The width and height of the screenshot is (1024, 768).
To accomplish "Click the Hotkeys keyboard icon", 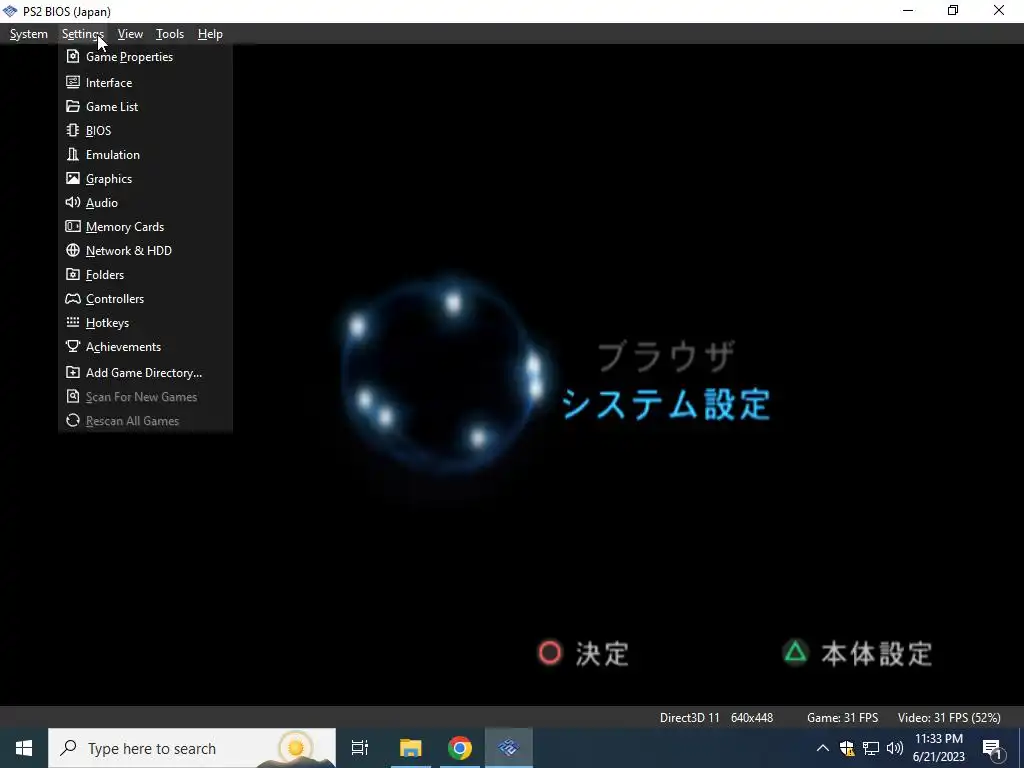I will (73, 323).
